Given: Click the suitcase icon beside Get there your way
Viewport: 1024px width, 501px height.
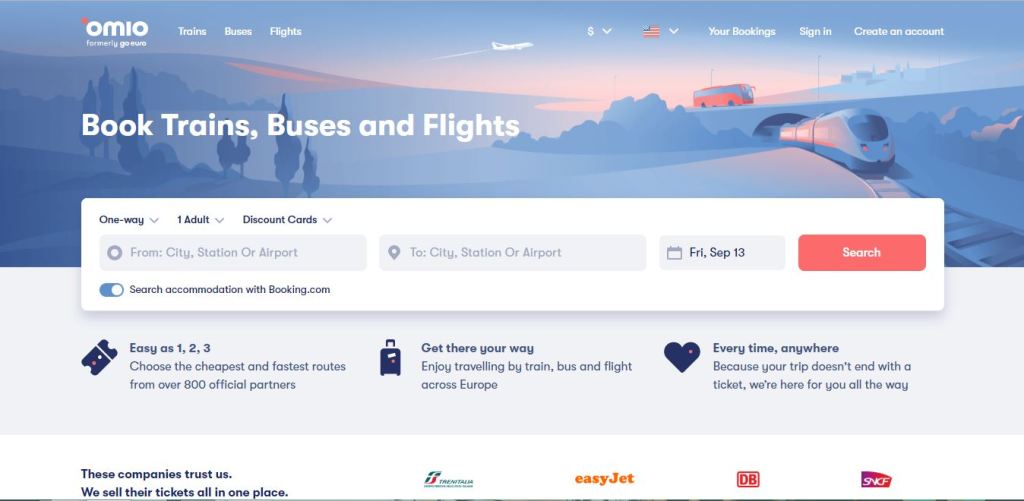Looking at the screenshot, I should [391, 358].
